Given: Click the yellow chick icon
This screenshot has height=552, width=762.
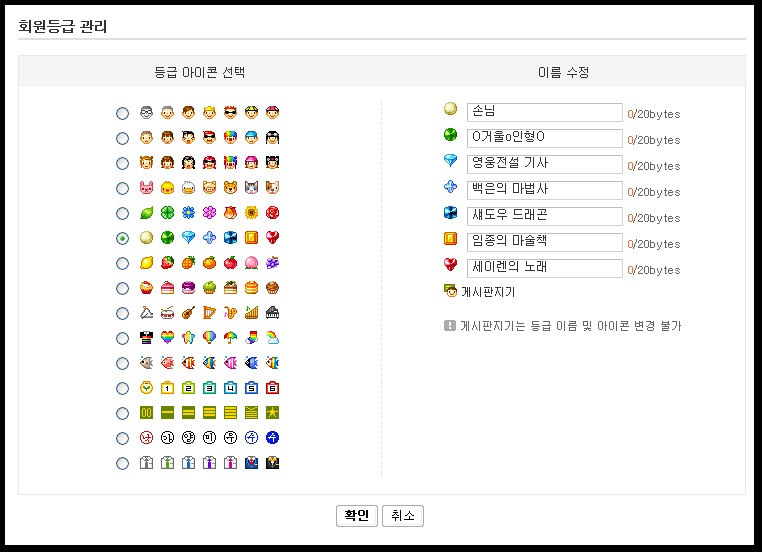Looking at the screenshot, I should pyautogui.click(x=167, y=188).
